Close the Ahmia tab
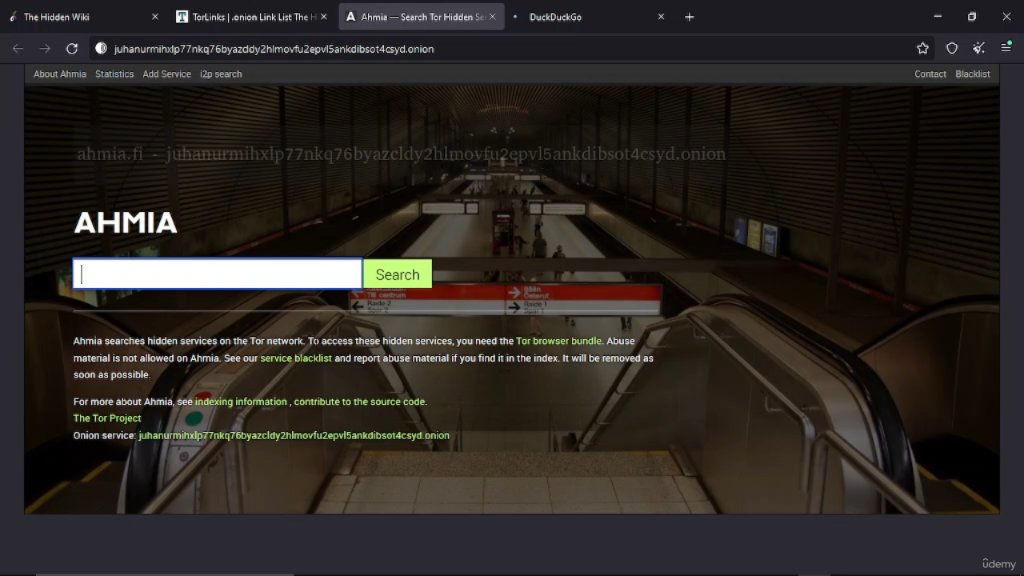1024x576 pixels. click(492, 17)
